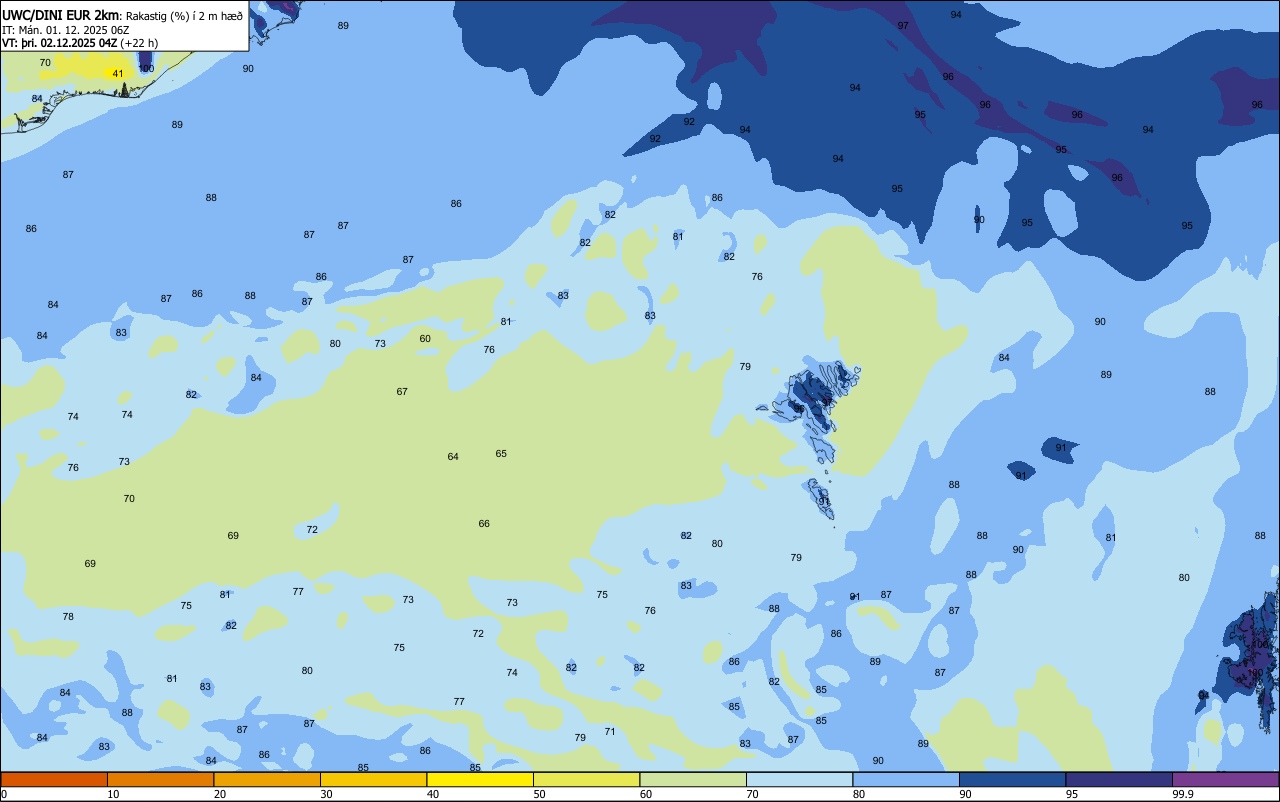Click the southernmost Faroe island, Suðuroy
The width and height of the screenshot is (1280, 802).
pos(822,499)
